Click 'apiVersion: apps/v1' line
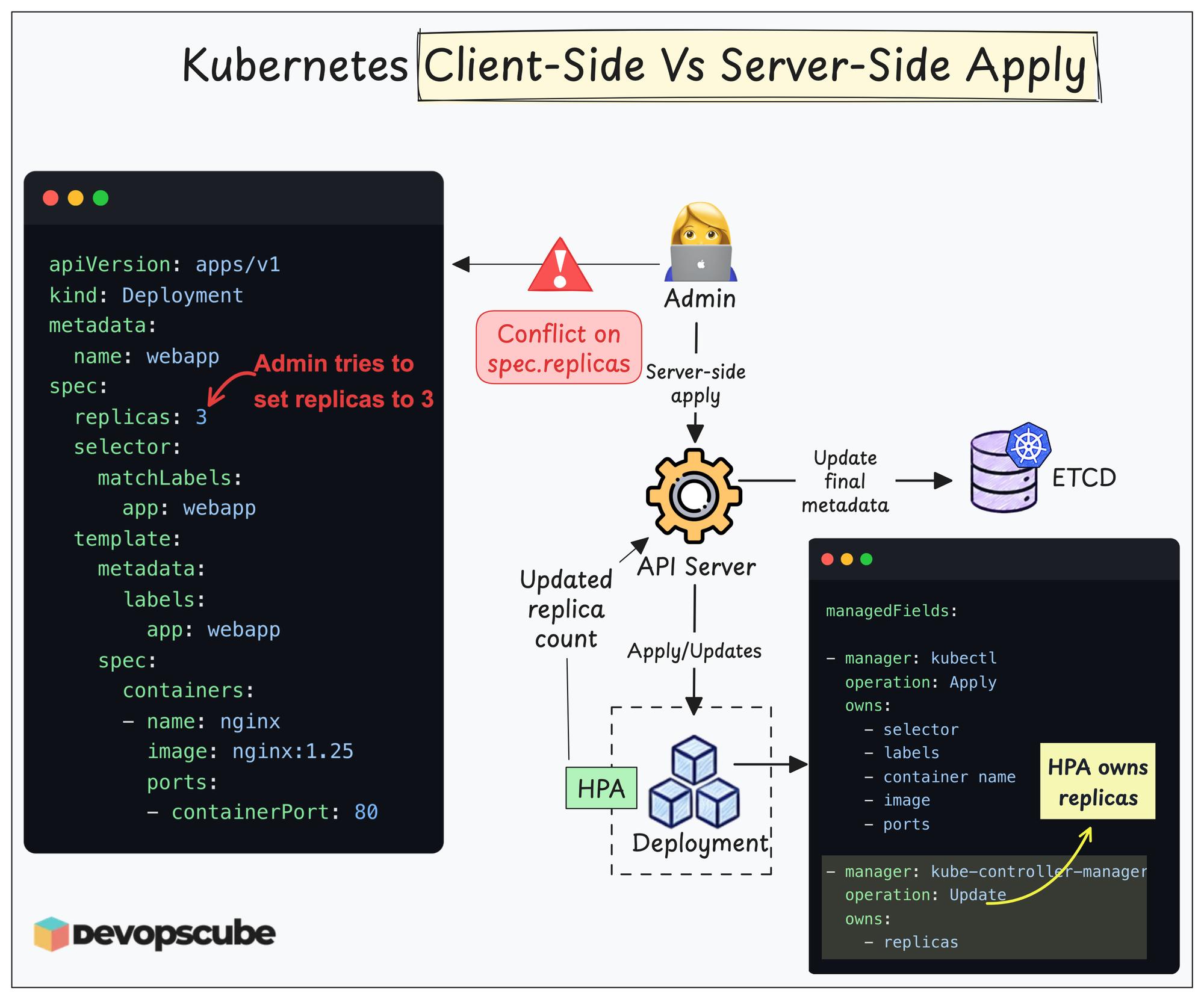Viewport: 1204px width, 999px height. (164, 265)
